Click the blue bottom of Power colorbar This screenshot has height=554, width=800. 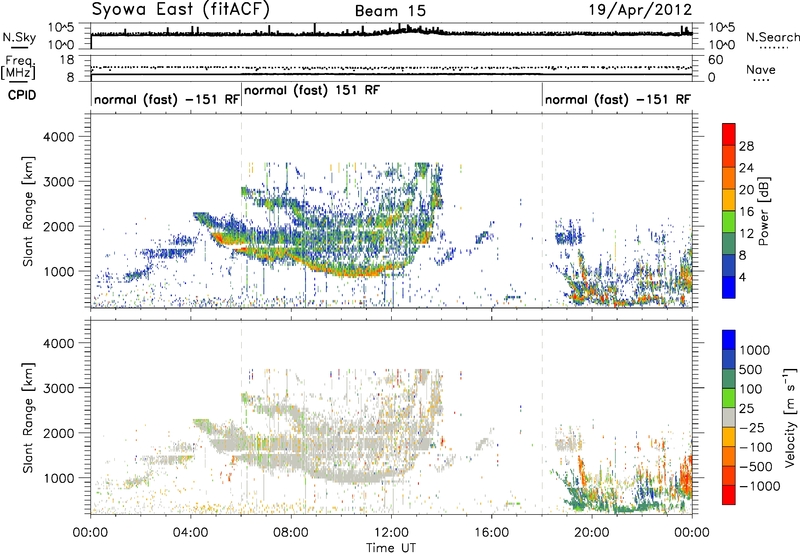click(x=729, y=287)
